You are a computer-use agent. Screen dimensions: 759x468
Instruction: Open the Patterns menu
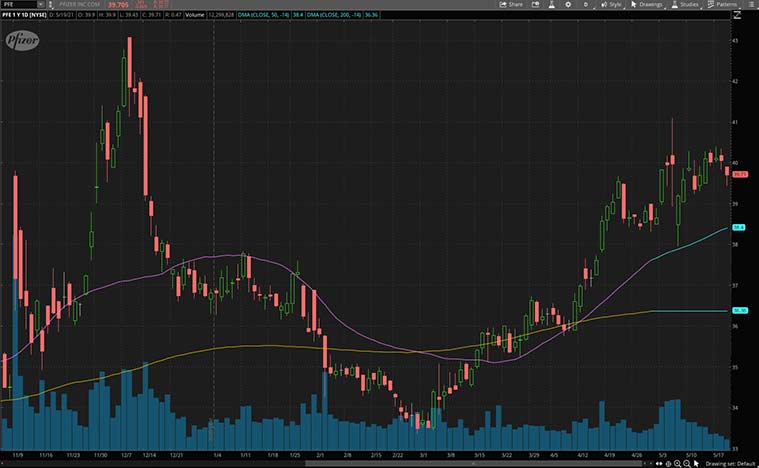click(x=723, y=4)
